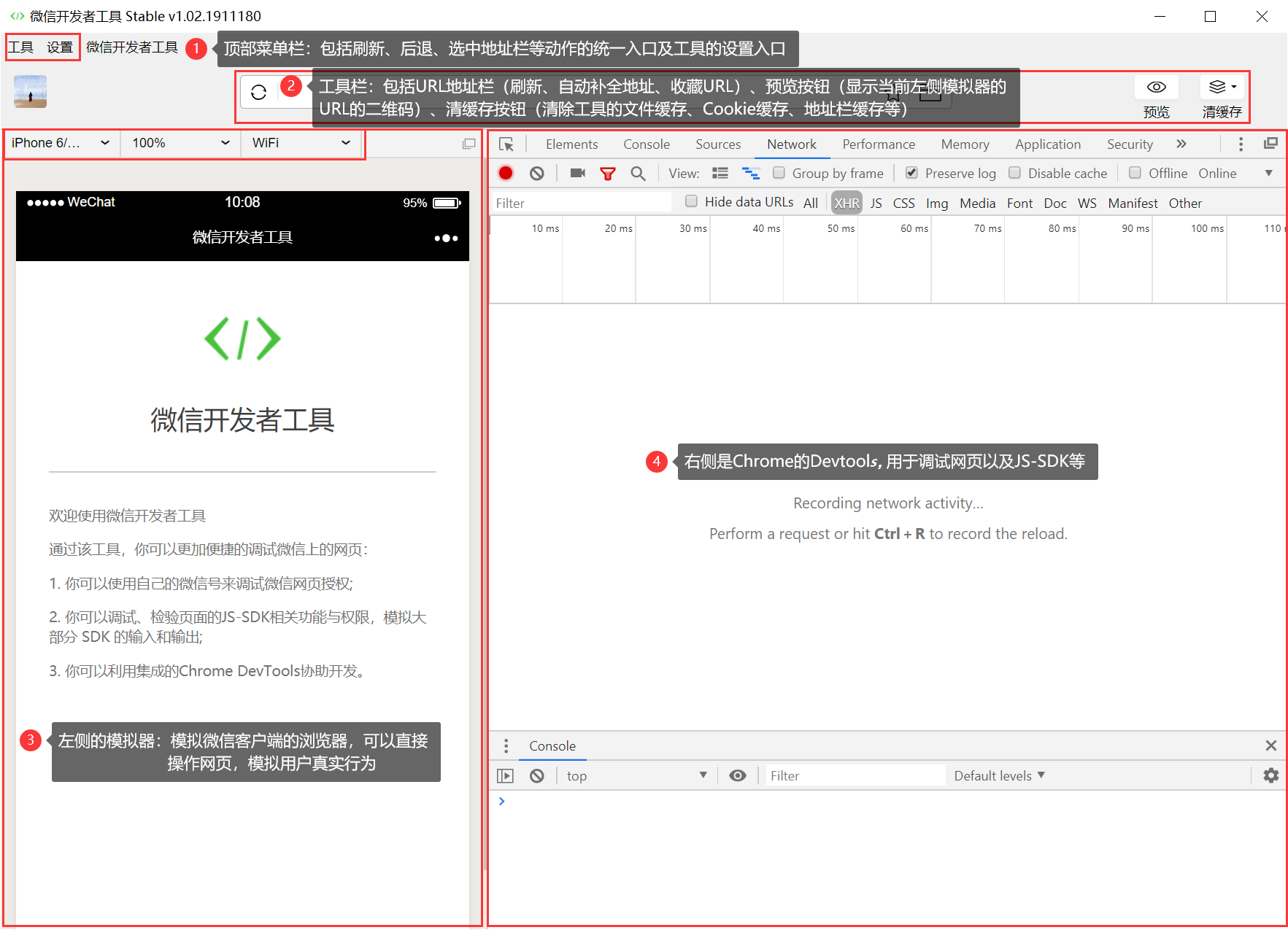Toggle the Group by frame checkbox
1288x930 pixels.
point(779,173)
